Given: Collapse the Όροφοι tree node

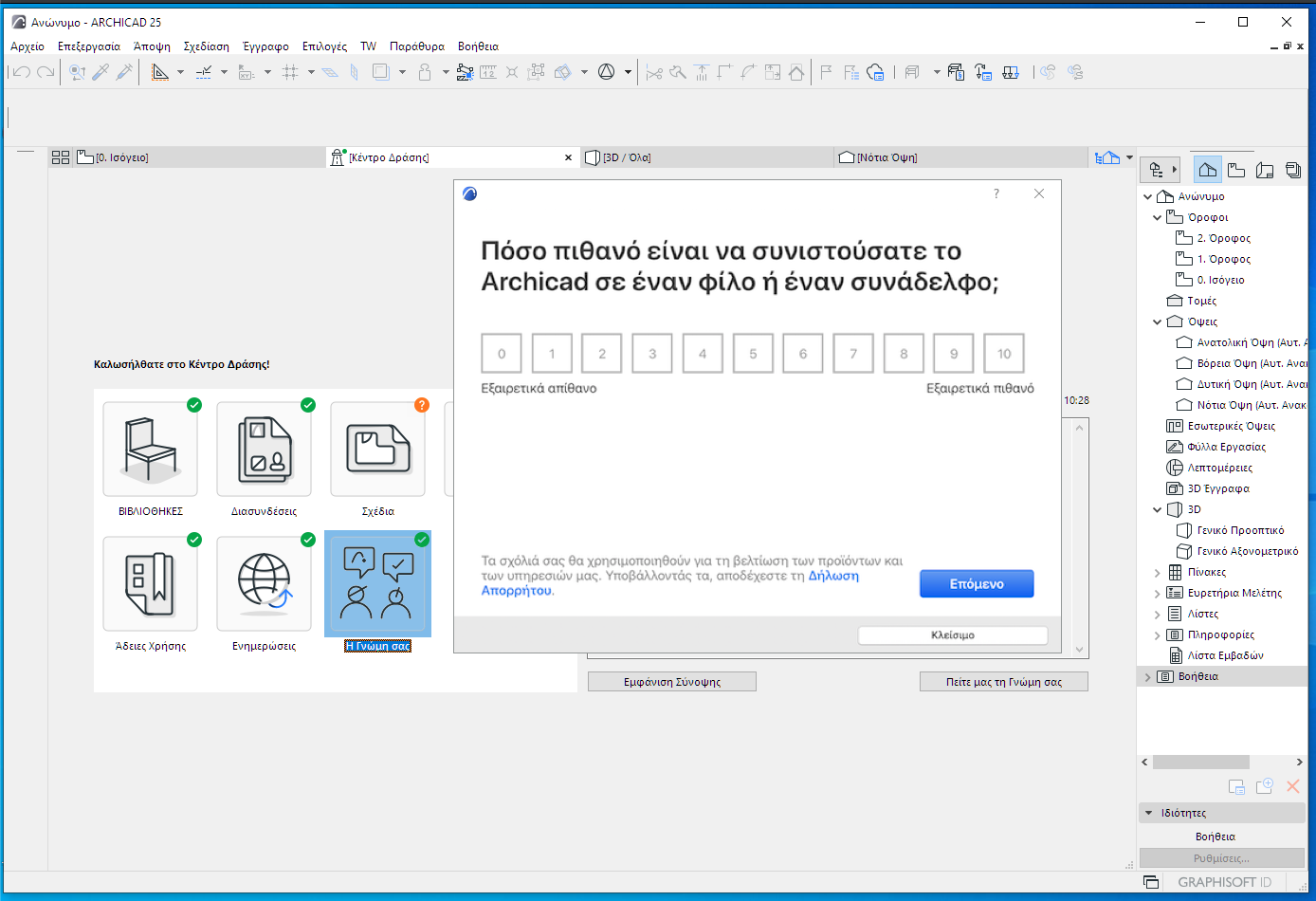Looking at the screenshot, I should [x=1158, y=217].
